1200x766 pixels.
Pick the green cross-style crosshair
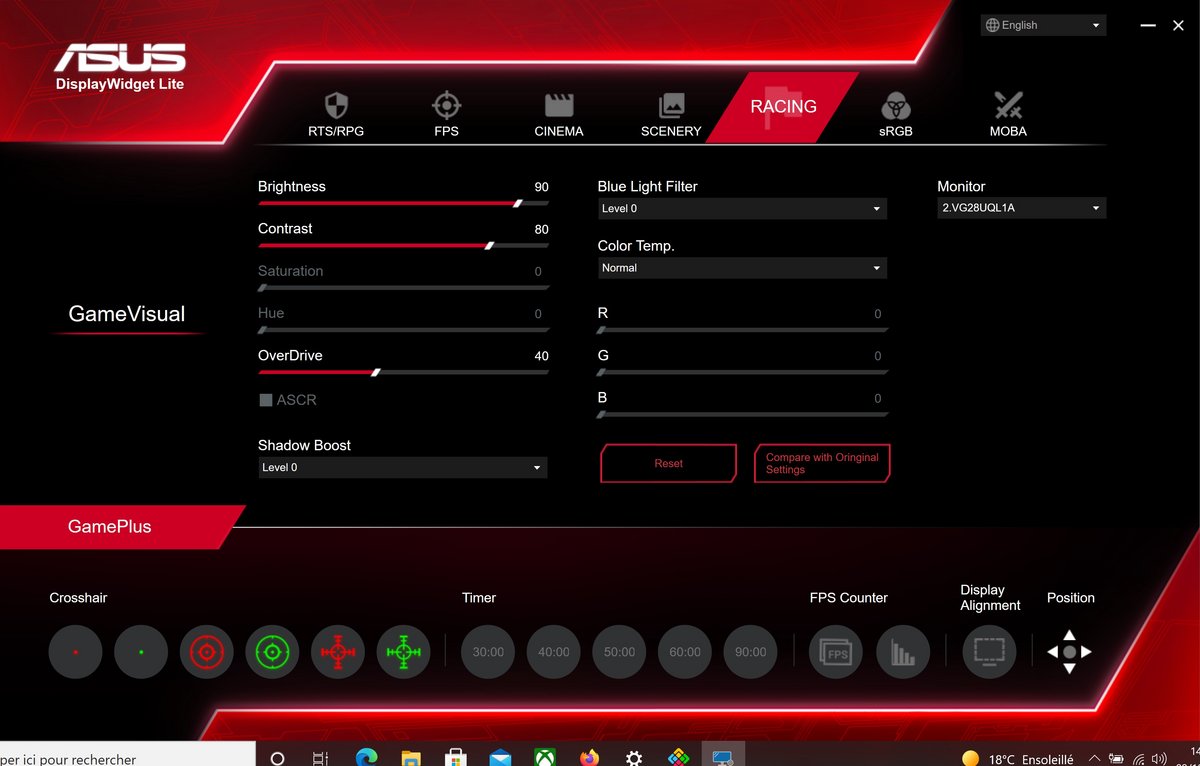pos(403,652)
